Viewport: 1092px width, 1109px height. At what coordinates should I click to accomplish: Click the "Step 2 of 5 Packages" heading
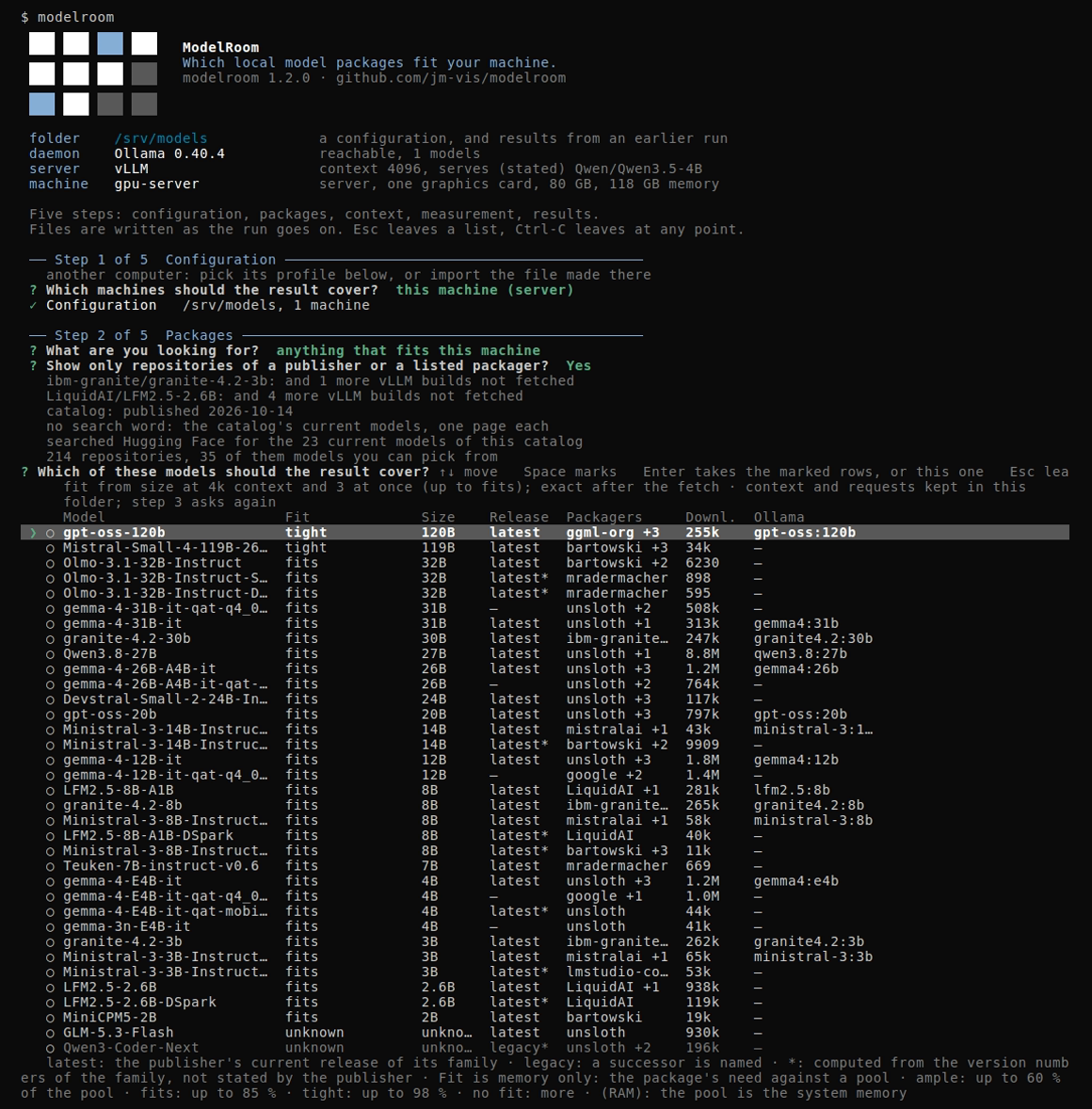[144, 335]
